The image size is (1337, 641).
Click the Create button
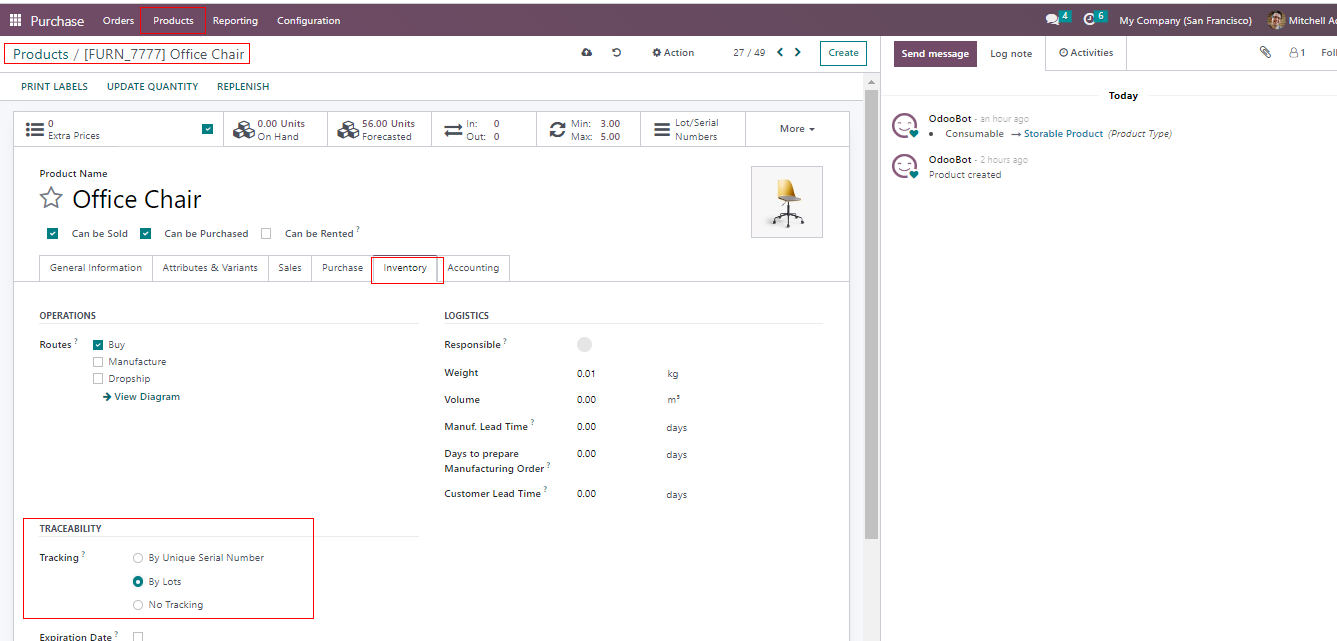coord(843,53)
